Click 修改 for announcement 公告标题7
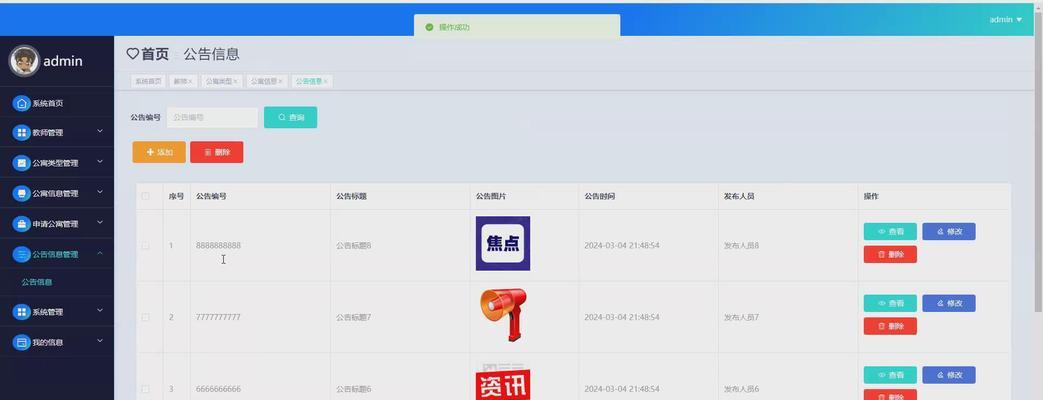The image size is (1043, 400). (x=949, y=303)
